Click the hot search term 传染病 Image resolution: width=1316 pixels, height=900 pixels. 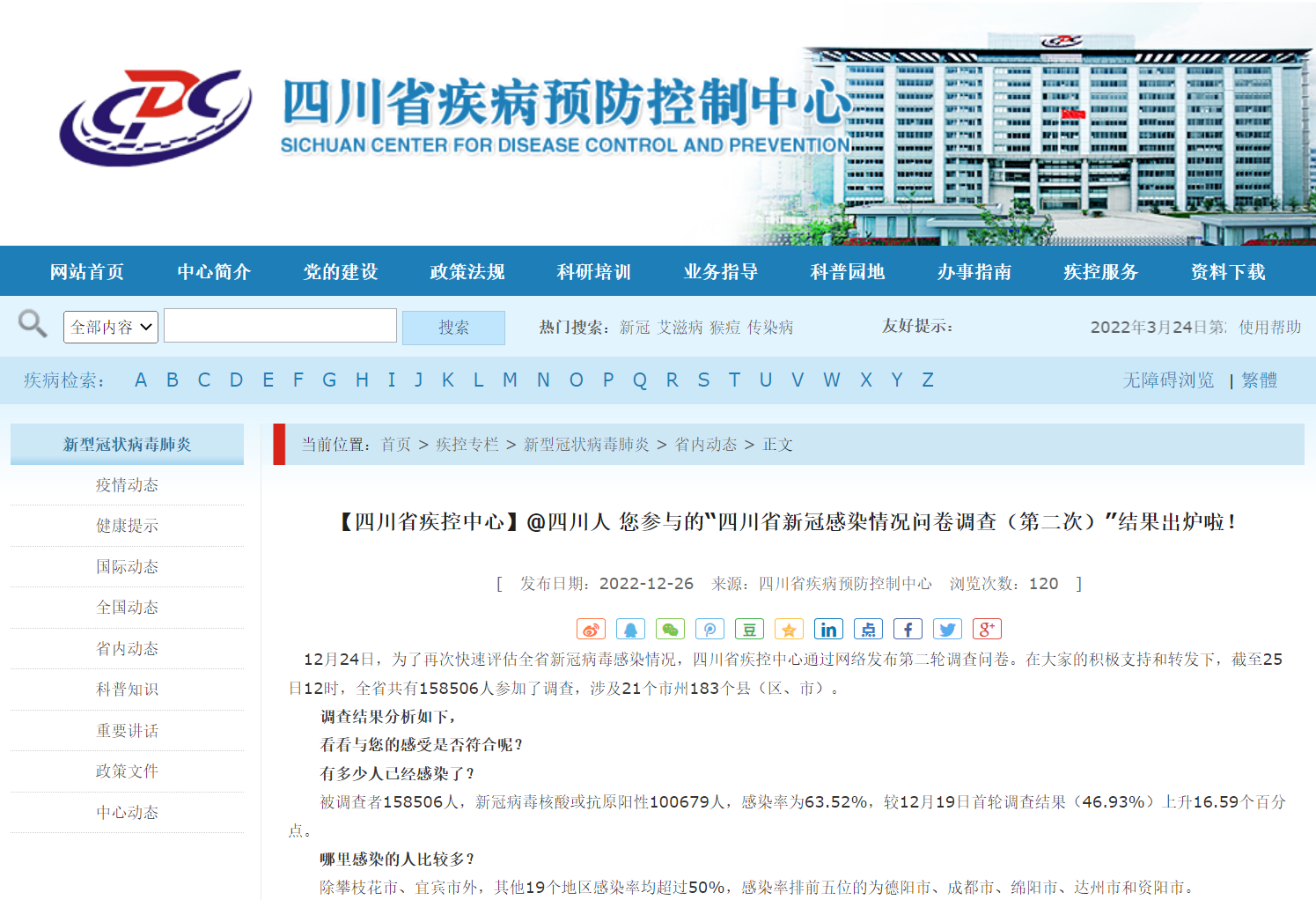click(770, 328)
